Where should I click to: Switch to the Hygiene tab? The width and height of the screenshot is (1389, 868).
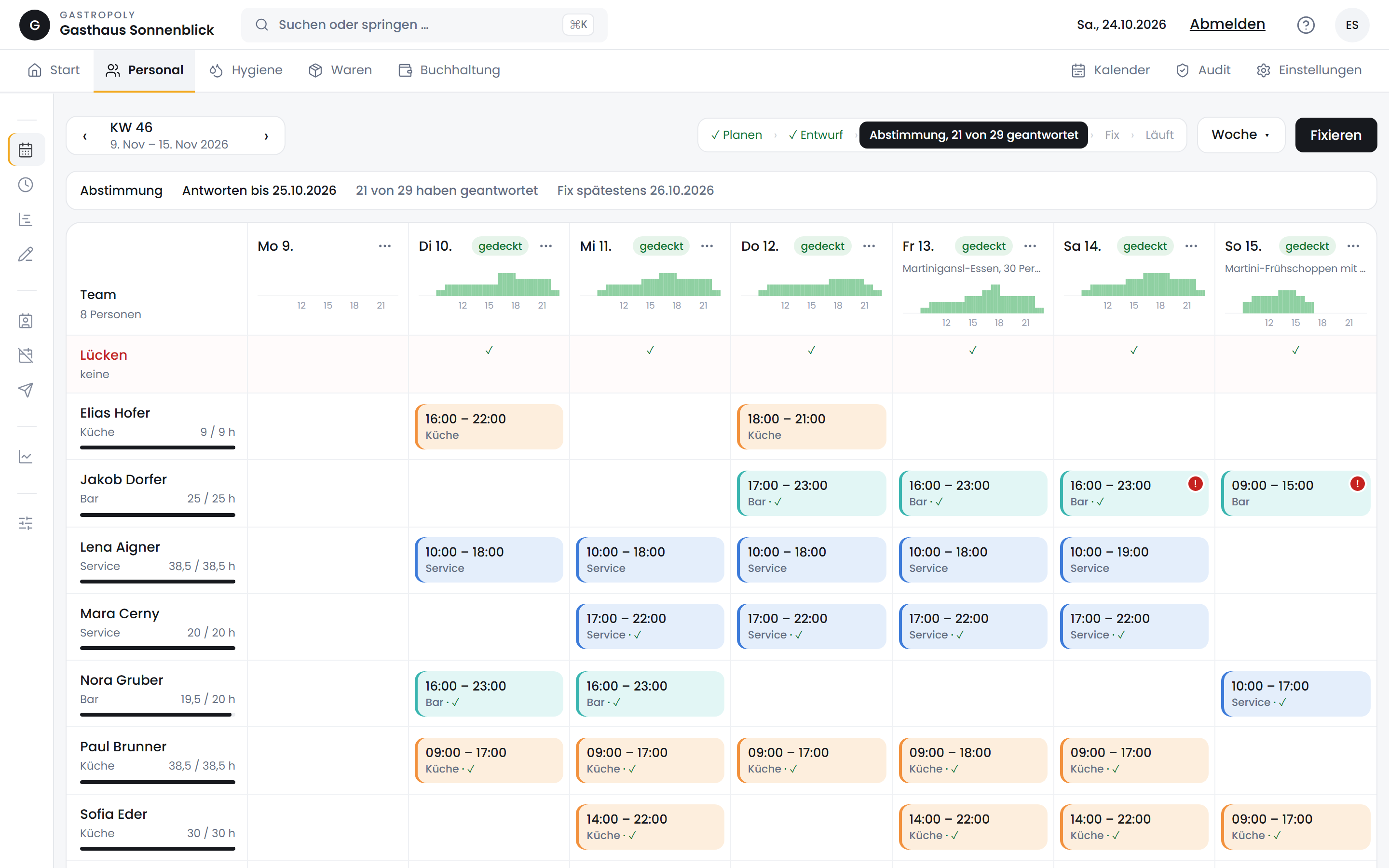coord(246,70)
